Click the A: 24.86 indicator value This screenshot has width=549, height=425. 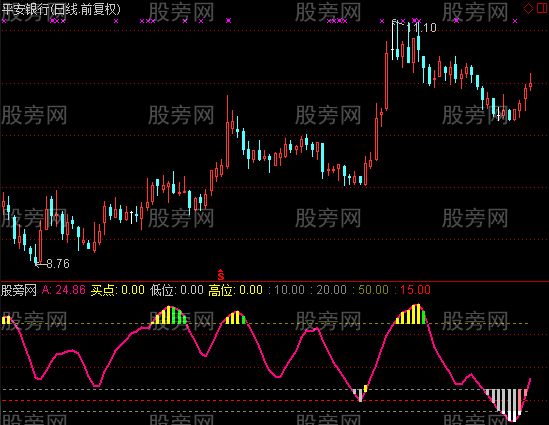click(x=64, y=290)
